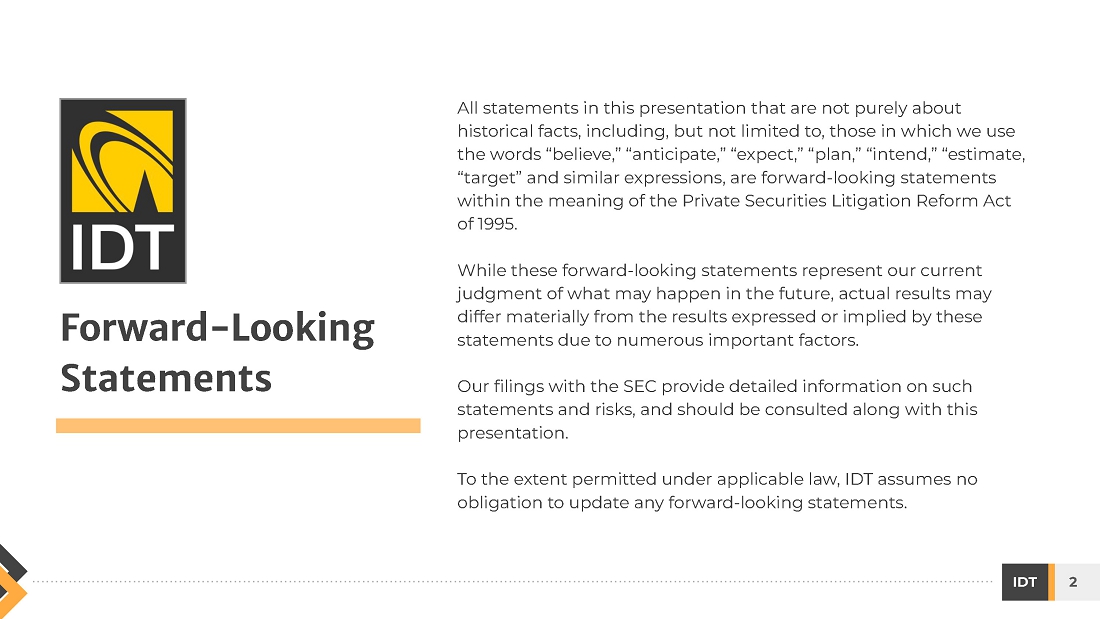Screen dimensions: 1100x619
Task: Click the quoted word "target"
Action: coord(490,178)
